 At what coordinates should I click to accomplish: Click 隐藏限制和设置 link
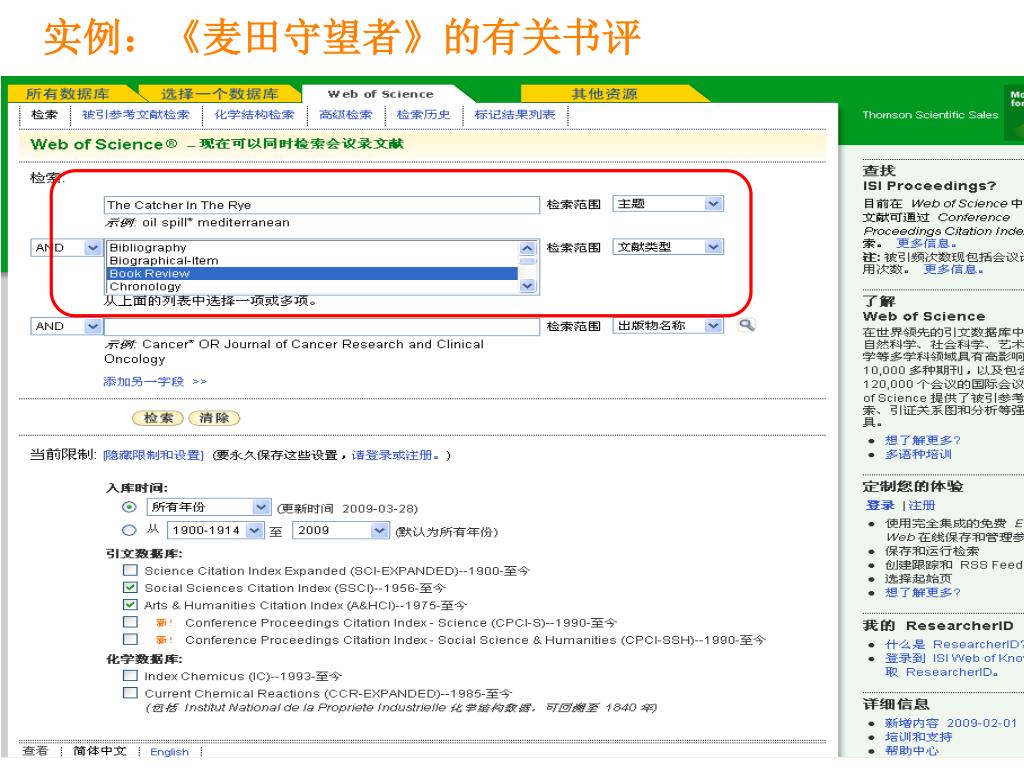tap(153, 455)
